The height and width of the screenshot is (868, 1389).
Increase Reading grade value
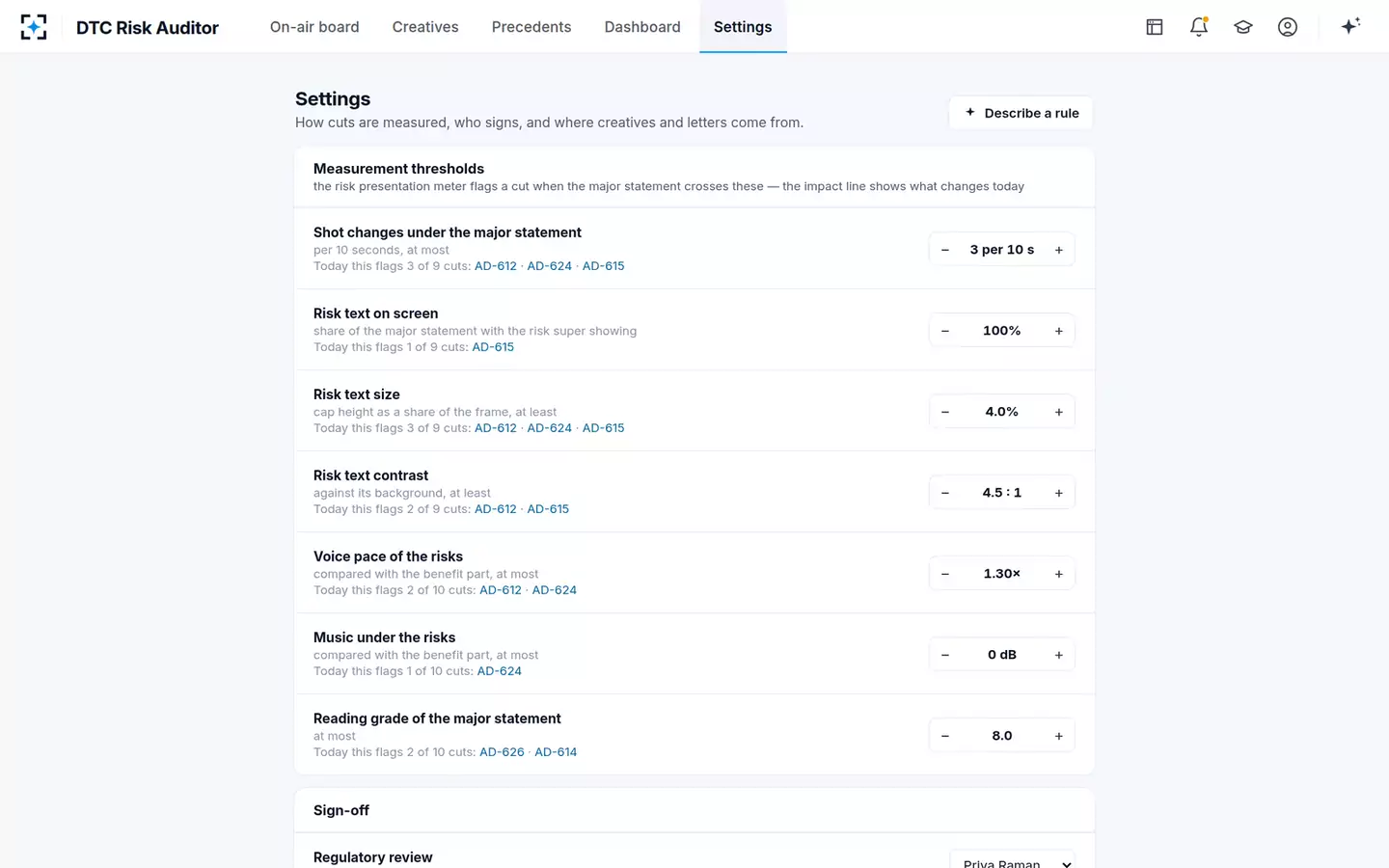[1059, 736]
